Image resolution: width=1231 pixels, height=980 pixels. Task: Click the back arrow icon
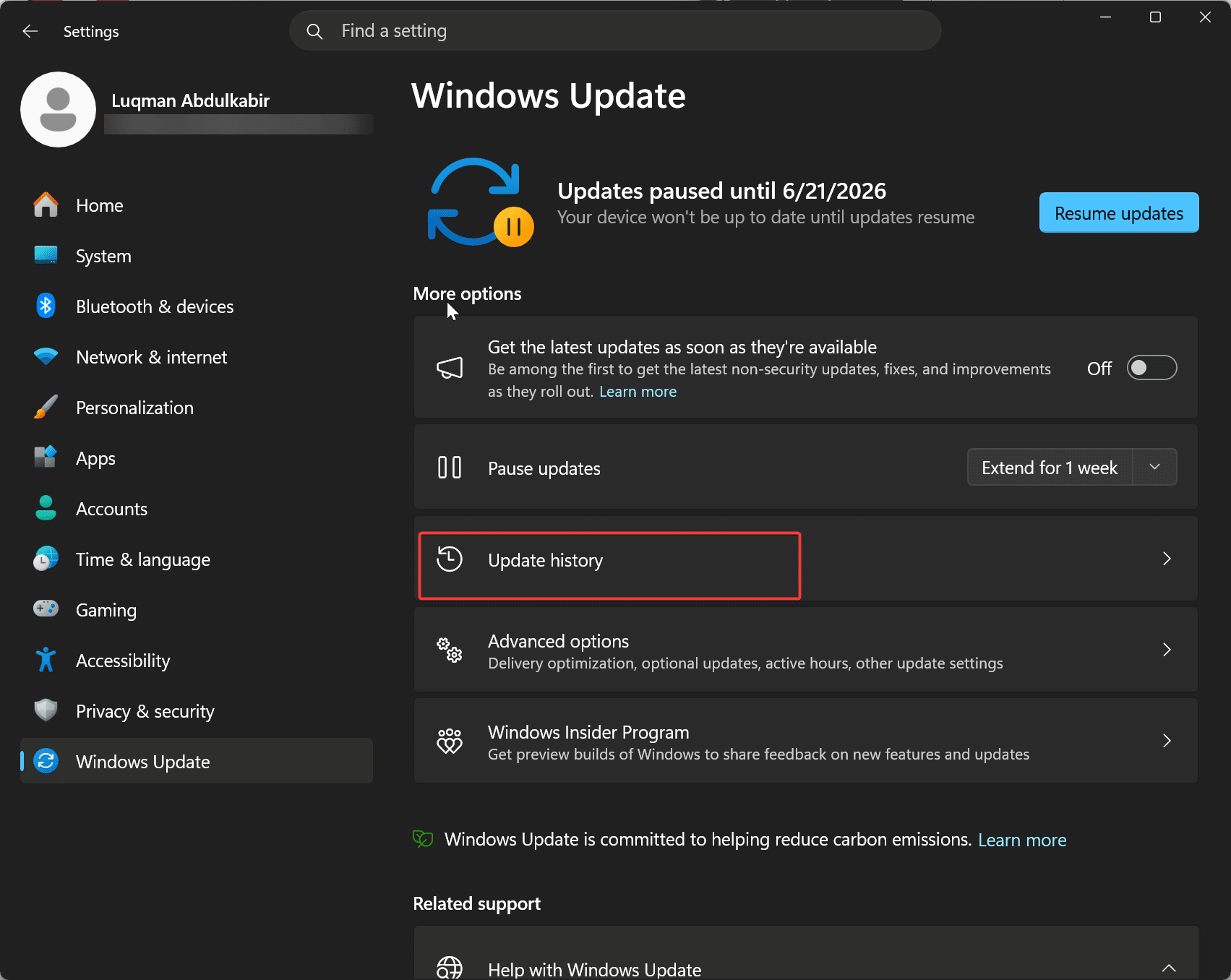30,31
